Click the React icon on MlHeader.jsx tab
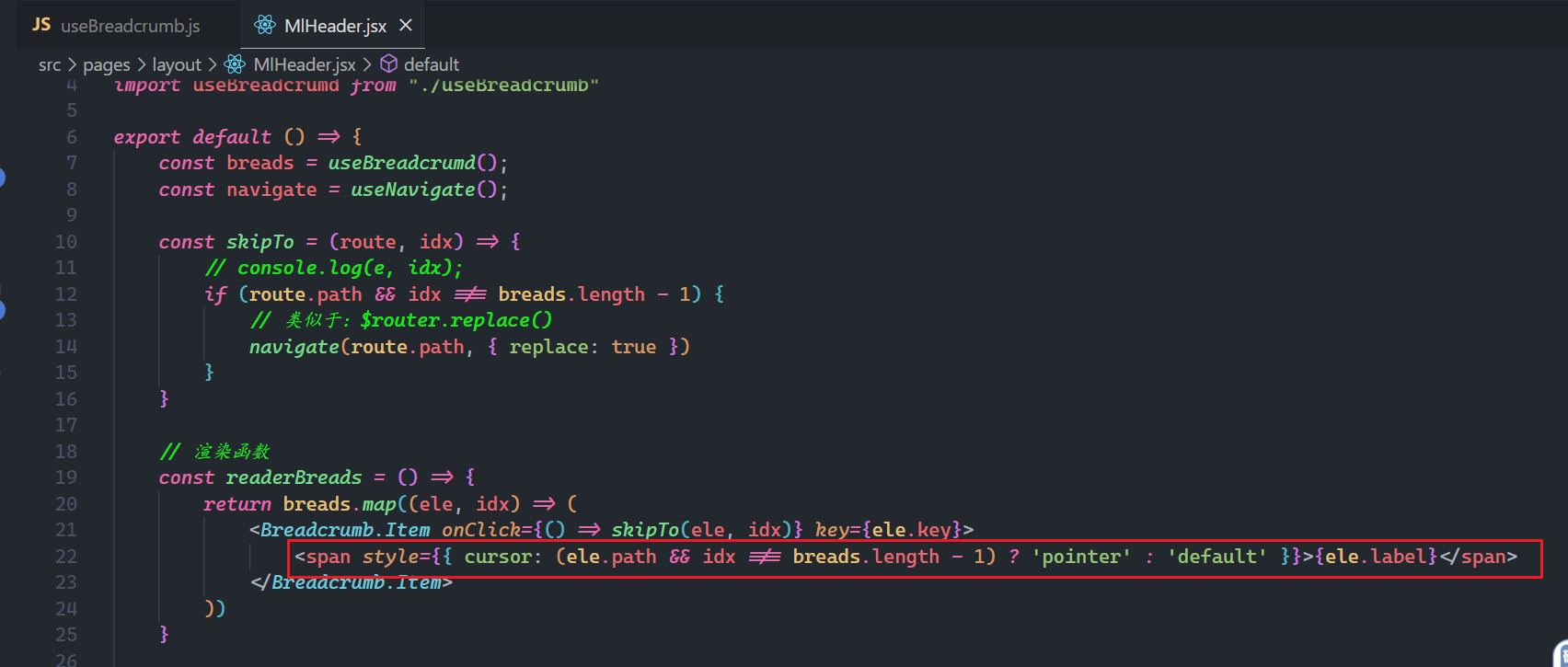Viewport: 1568px width, 667px height. [x=265, y=25]
